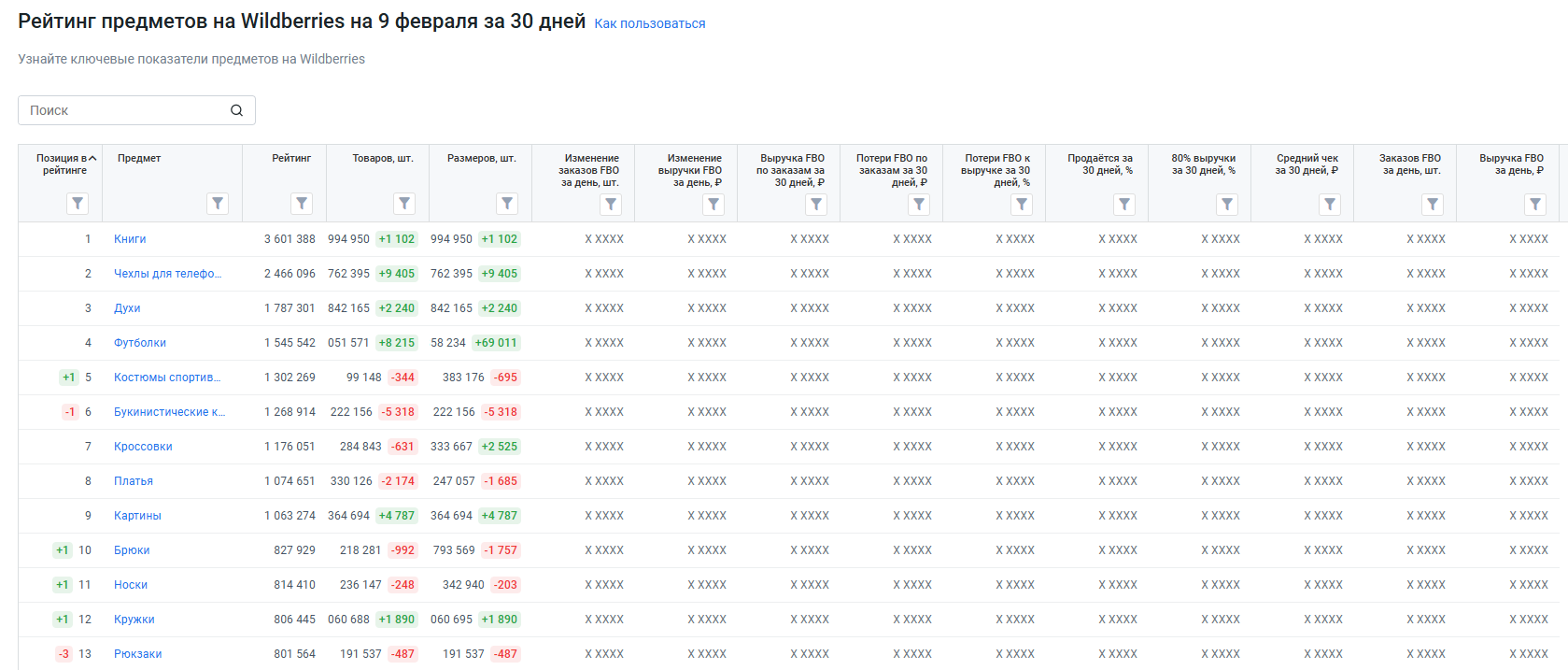The image size is (1568, 670).
Task: Sort by 80% выручки header
Action: pyautogui.click(x=1204, y=164)
